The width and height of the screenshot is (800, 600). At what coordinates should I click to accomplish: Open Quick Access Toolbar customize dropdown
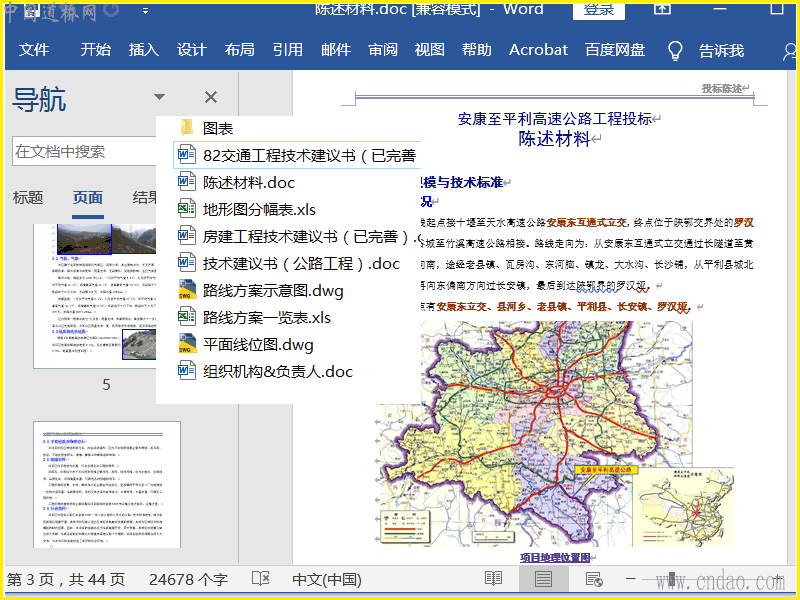click(146, 10)
